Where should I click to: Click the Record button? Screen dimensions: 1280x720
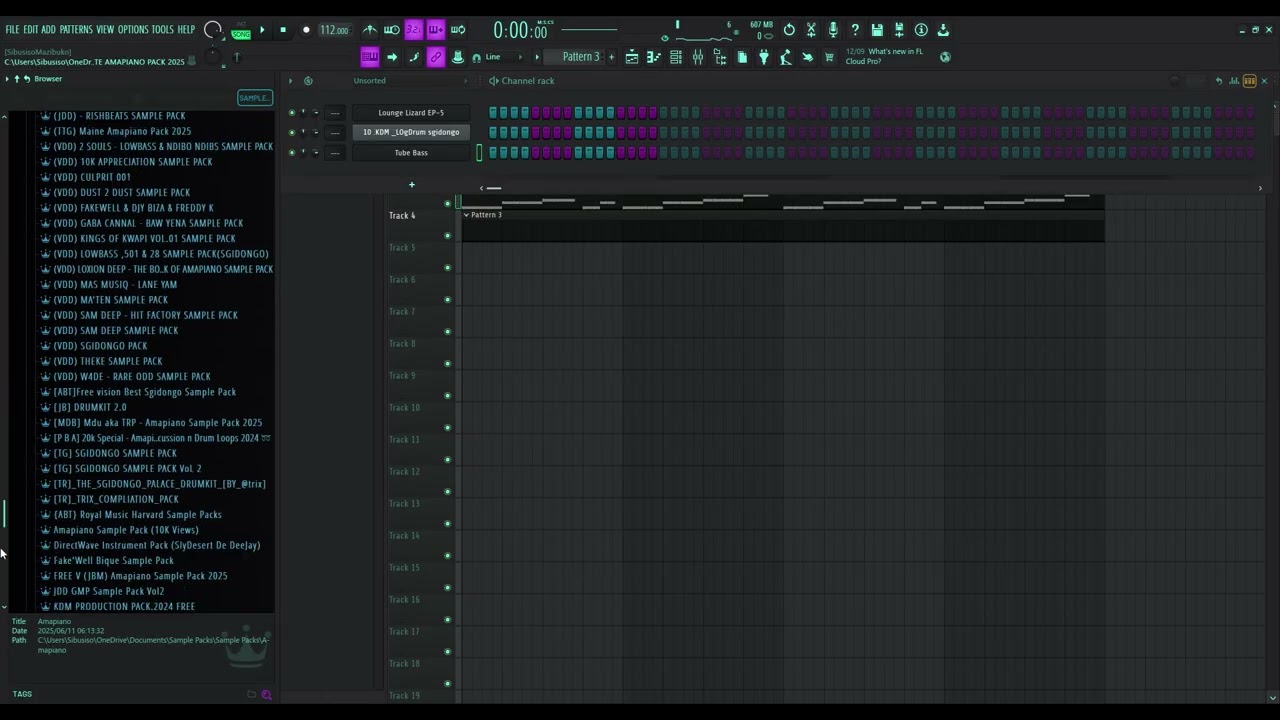point(306,30)
